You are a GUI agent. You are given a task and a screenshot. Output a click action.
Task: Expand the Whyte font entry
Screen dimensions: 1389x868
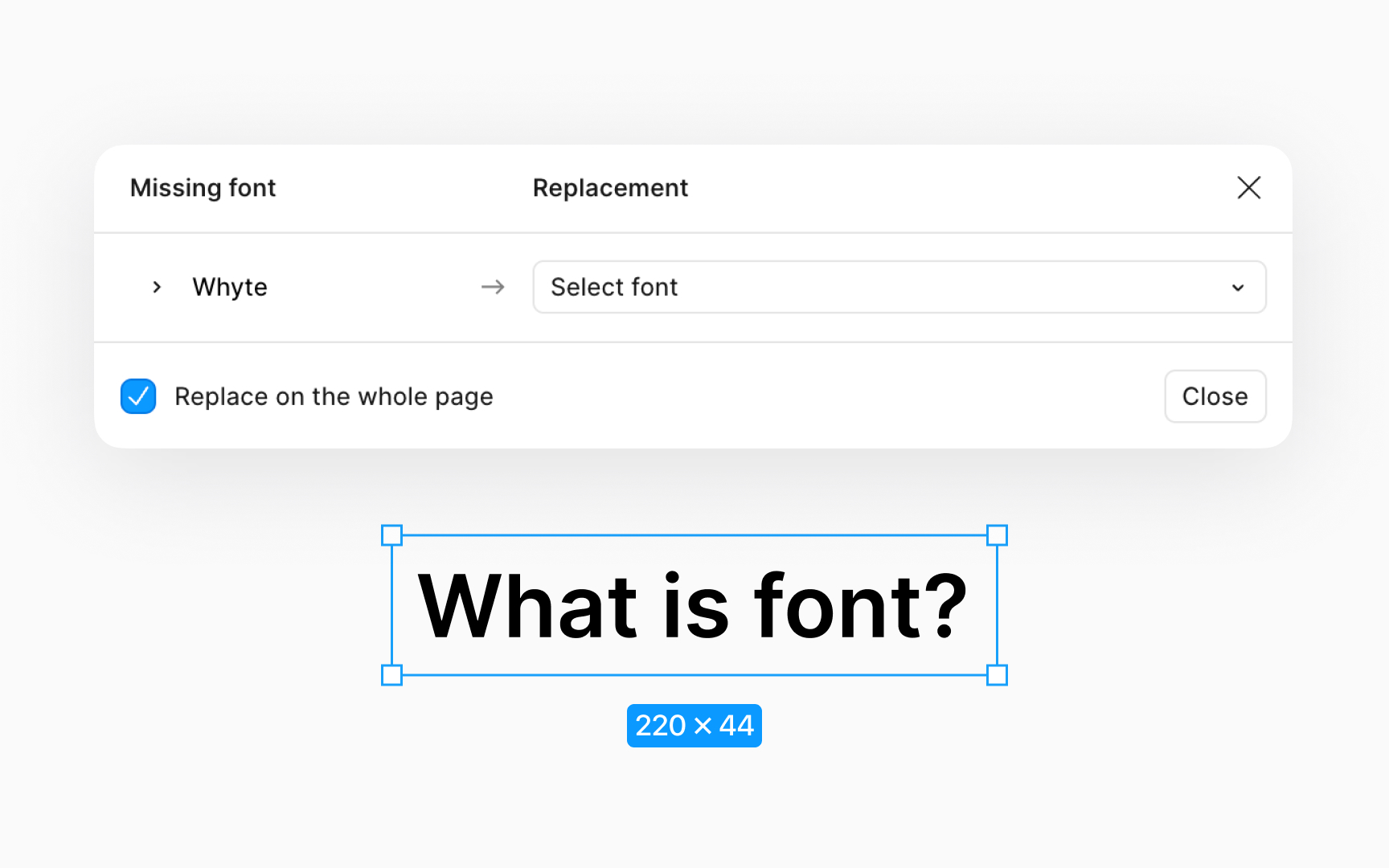click(156, 287)
